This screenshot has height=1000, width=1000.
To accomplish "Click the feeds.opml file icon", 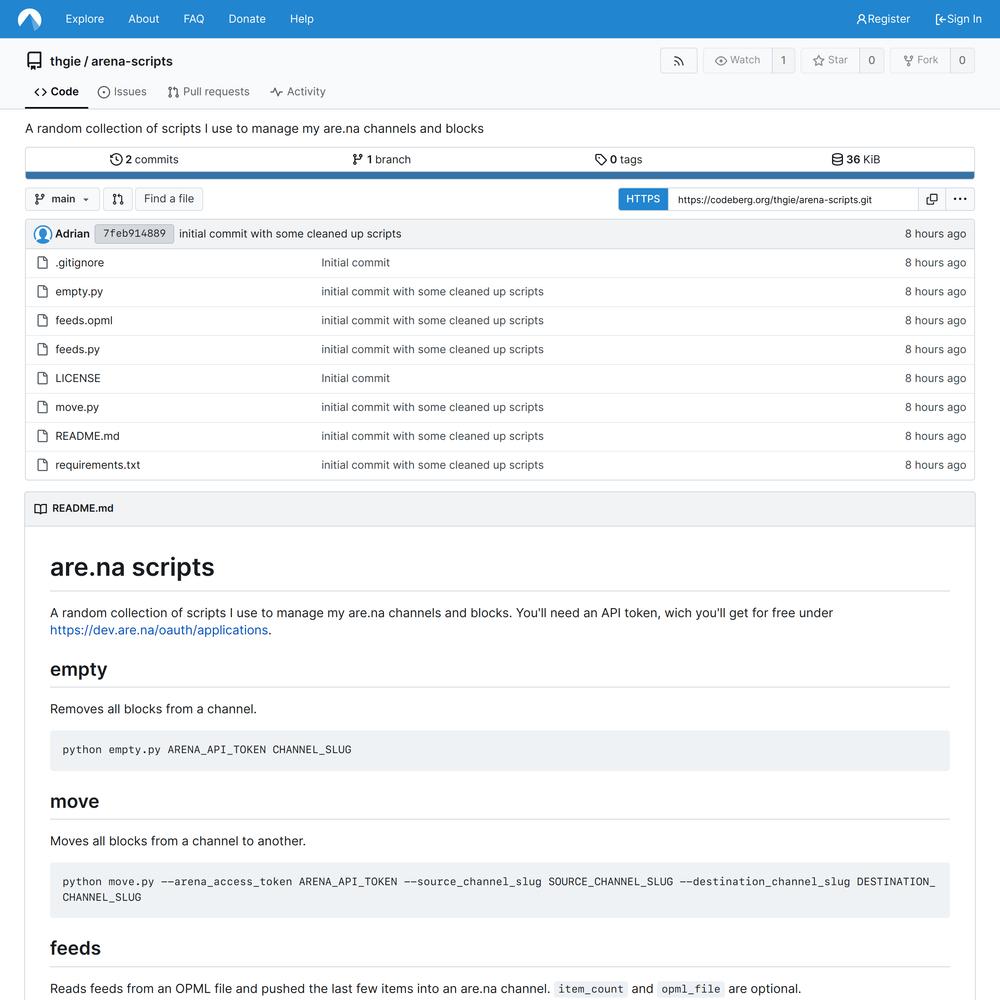I will pos(43,320).
